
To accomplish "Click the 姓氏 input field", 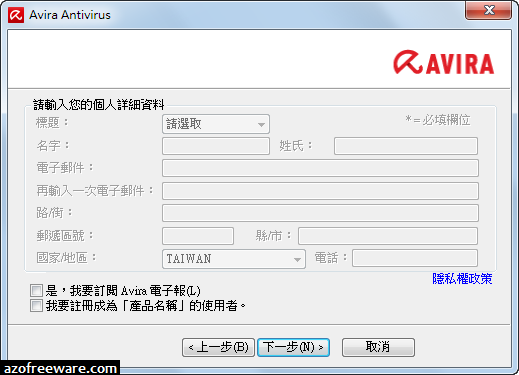I will 406,146.
